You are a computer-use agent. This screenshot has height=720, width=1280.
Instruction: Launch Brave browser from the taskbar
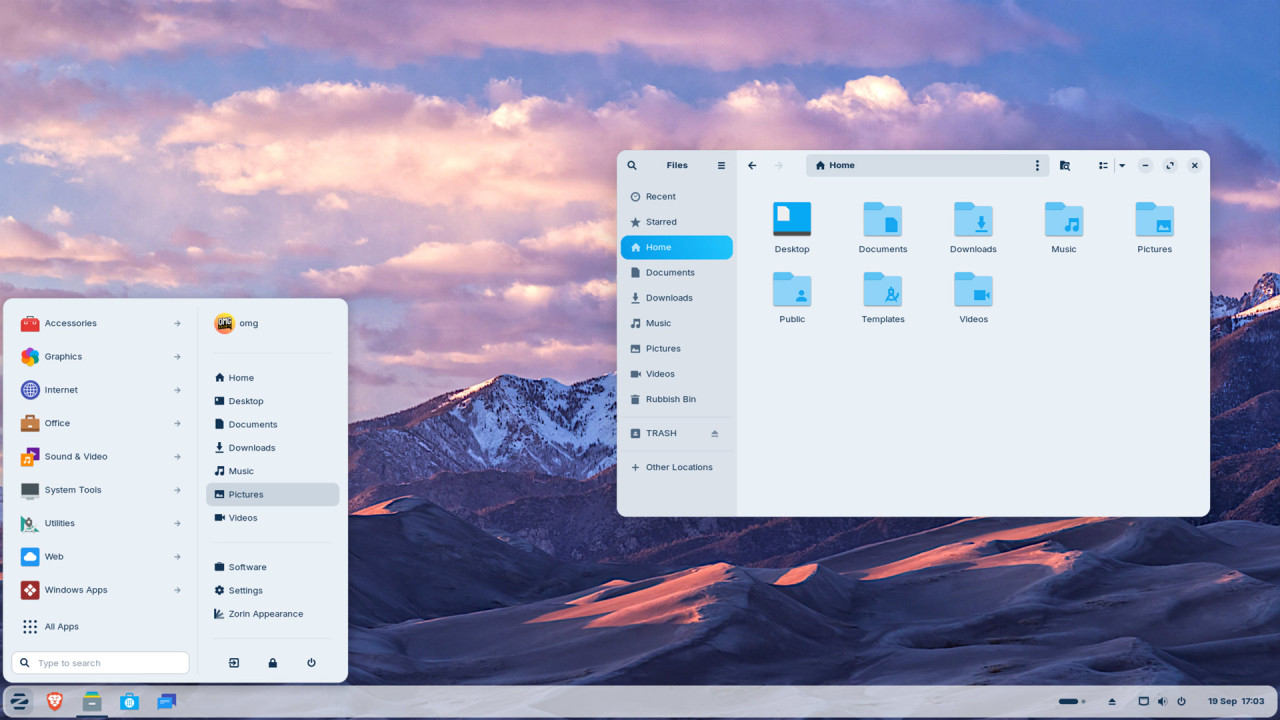(54, 701)
